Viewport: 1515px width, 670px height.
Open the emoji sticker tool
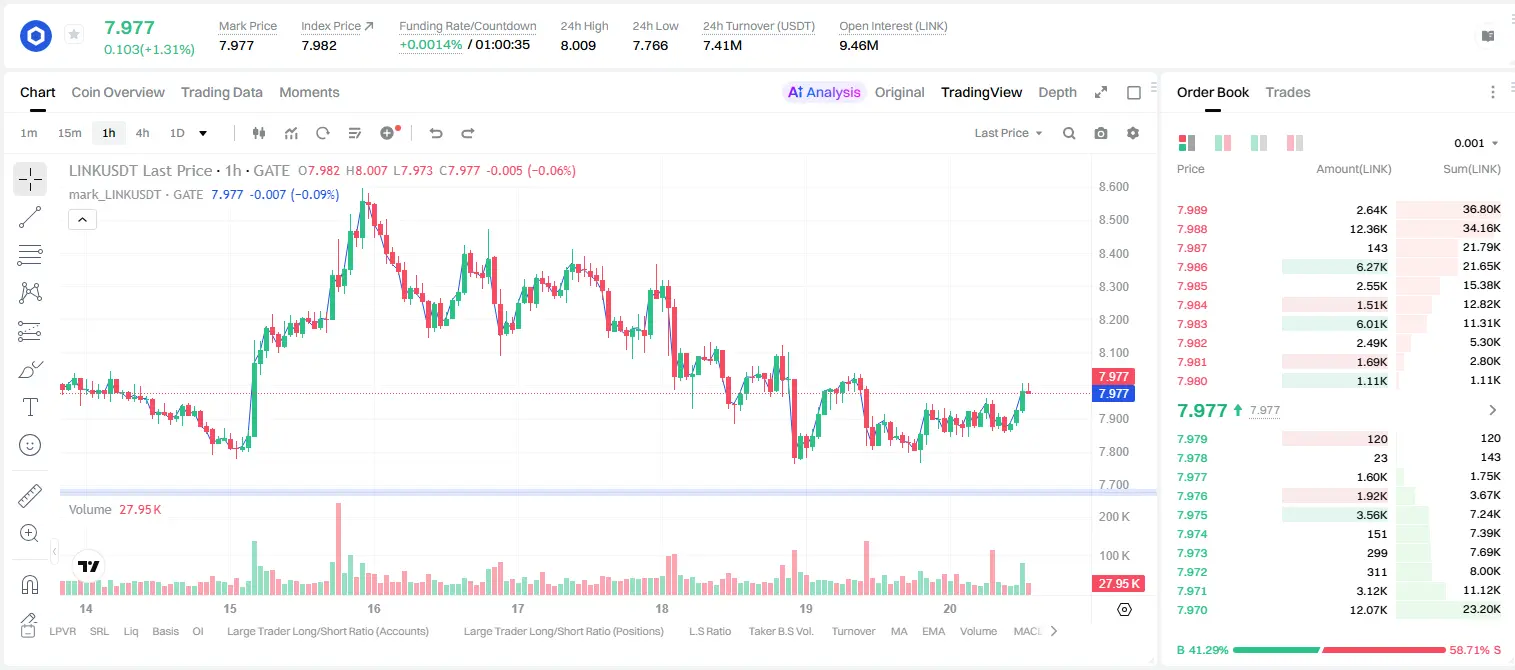tap(30, 445)
